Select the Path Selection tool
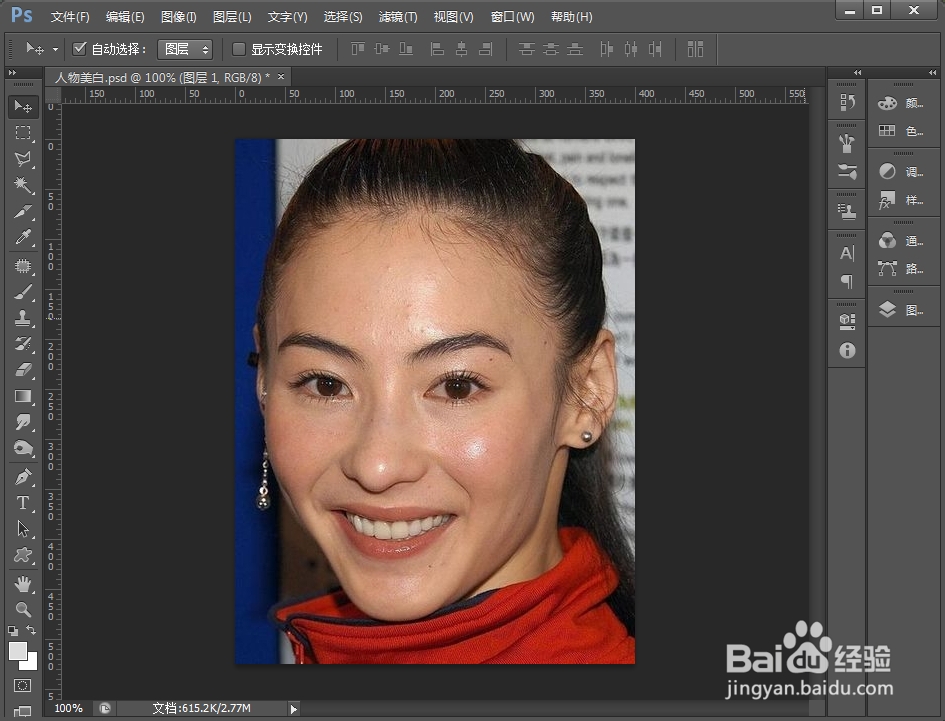The image size is (945, 721). tap(23, 529)
